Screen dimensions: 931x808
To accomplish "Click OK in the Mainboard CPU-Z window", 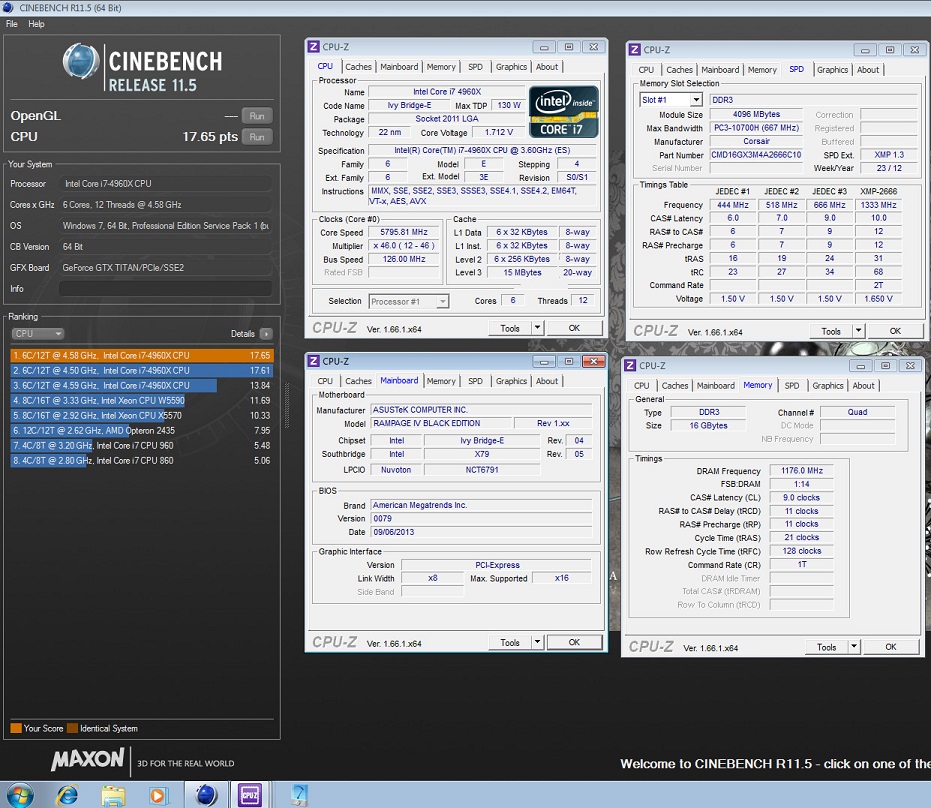I will tap(574, 642).
